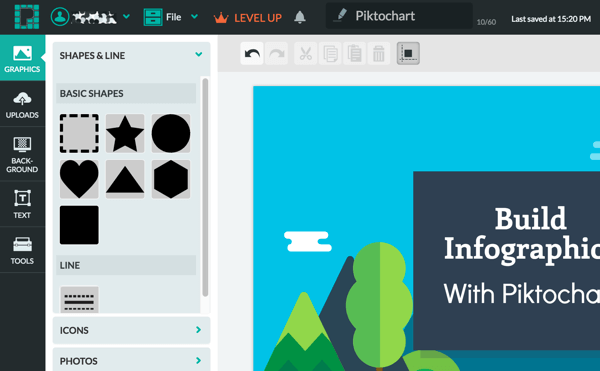Insert the heart shape

point(79,179)
